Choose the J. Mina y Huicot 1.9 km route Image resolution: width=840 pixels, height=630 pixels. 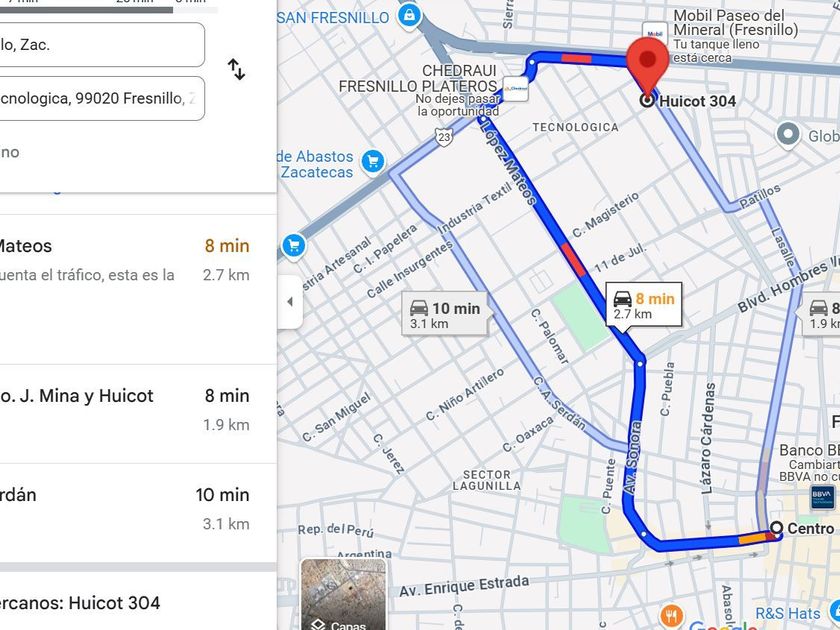(x=138, y=414)
